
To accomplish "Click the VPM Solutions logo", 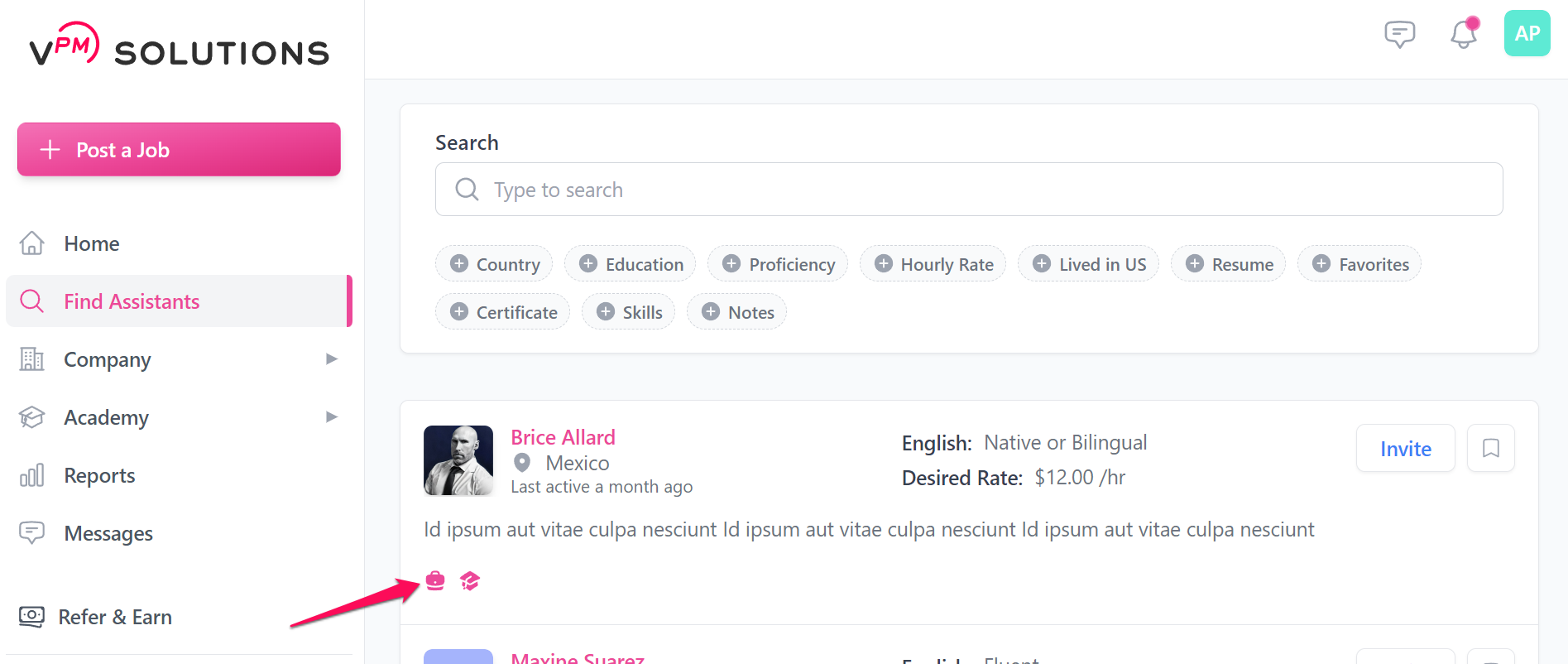I will tap(180, 46).
